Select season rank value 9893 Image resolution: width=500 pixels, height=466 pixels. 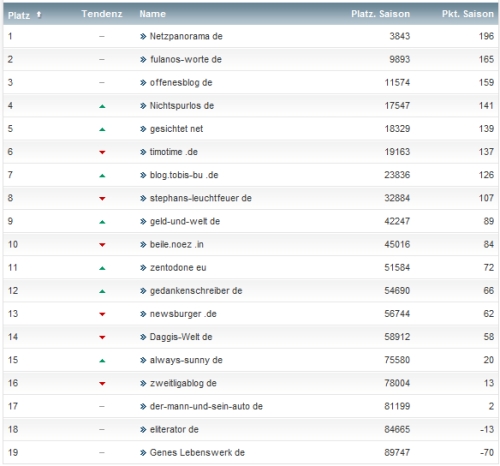coord(400,59)
